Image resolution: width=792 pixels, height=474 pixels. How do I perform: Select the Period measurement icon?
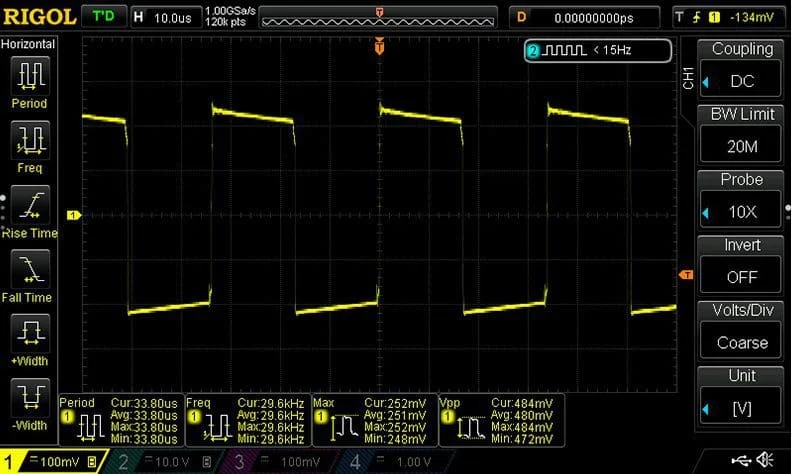pyautogui.click(x=30, y=76)
